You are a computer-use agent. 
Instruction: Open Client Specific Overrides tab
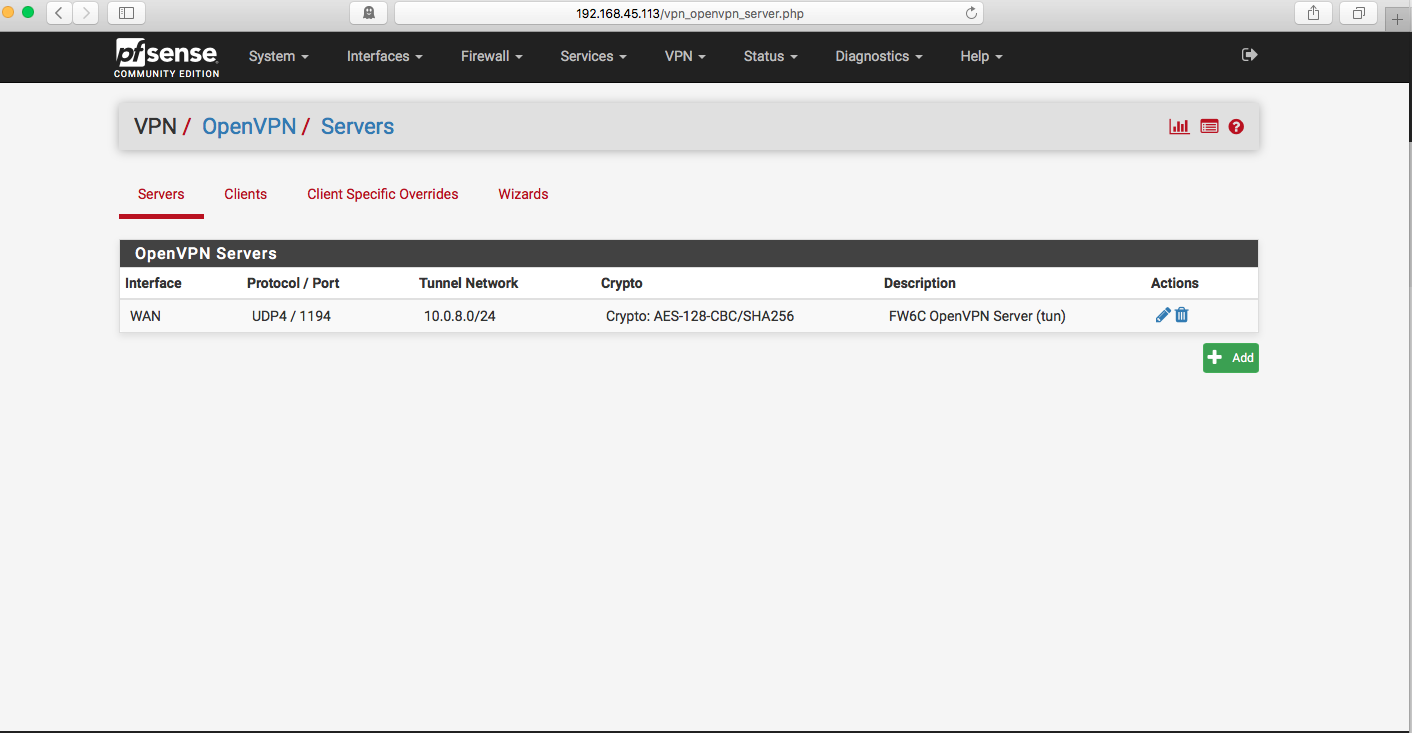pyautogui.click(x=383, y=194)
